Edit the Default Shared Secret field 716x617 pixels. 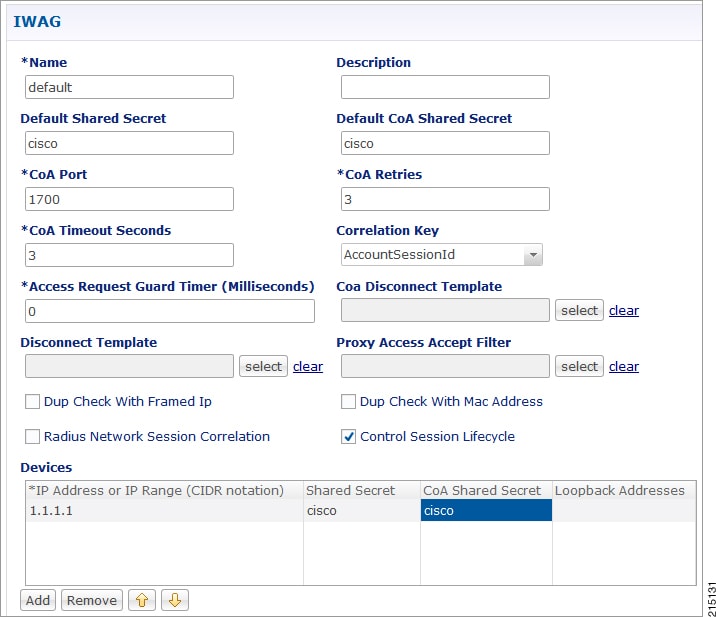click(x=129, y=143)
